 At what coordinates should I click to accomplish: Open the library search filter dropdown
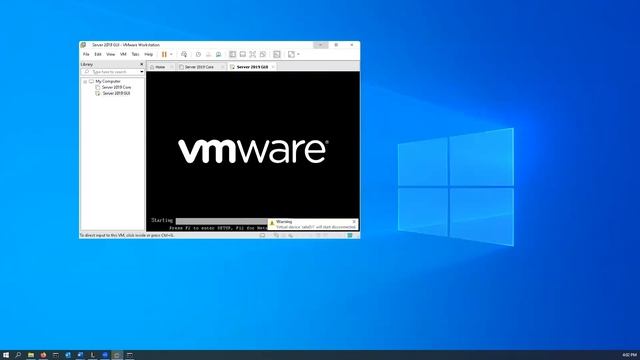point(142,72)
